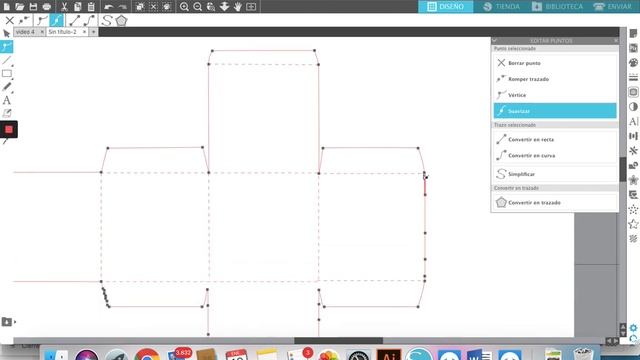The width and height of the screenshot is (640, 360).
Task: Activate the pan hand tool
Action: [238, 7]
